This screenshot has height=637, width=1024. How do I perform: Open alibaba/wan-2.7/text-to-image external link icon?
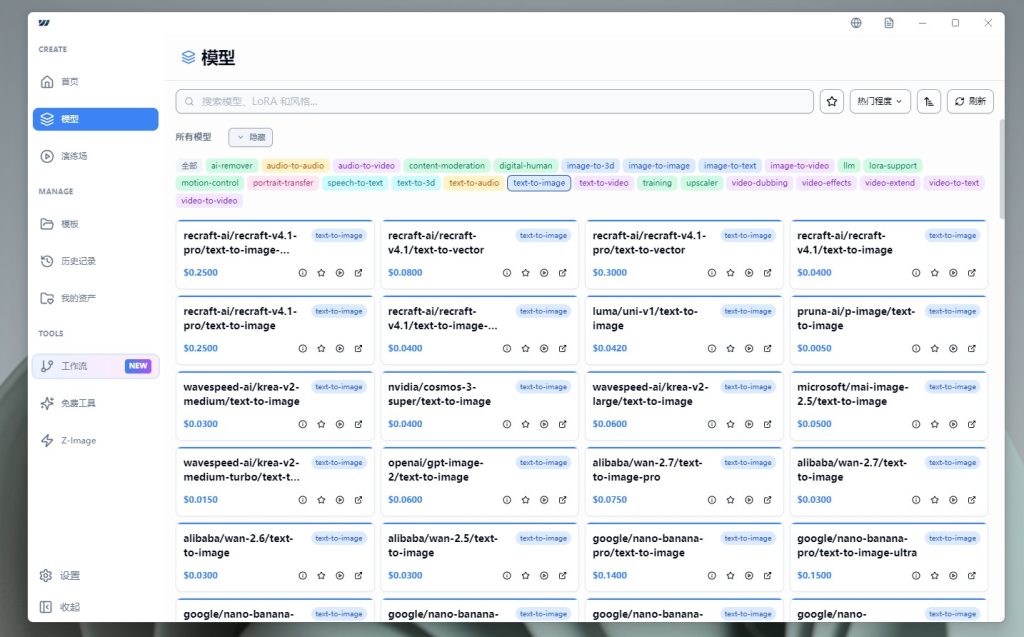click(x=972, y=500)
